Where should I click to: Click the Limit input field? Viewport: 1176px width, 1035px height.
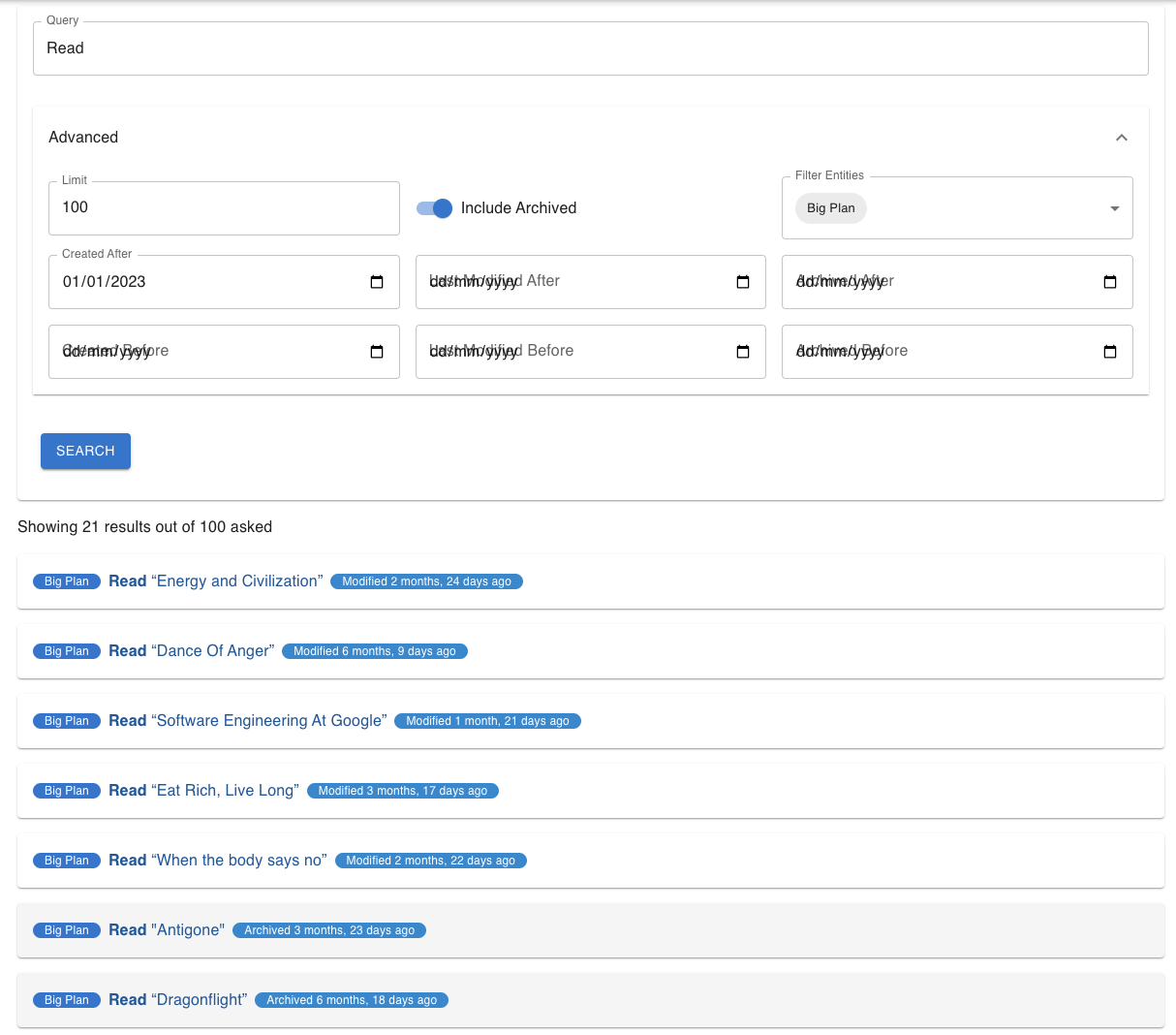point(224,207)
